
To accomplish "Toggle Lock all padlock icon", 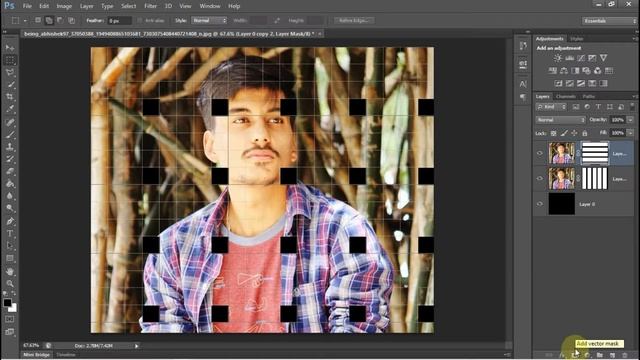I will point(584,133).
